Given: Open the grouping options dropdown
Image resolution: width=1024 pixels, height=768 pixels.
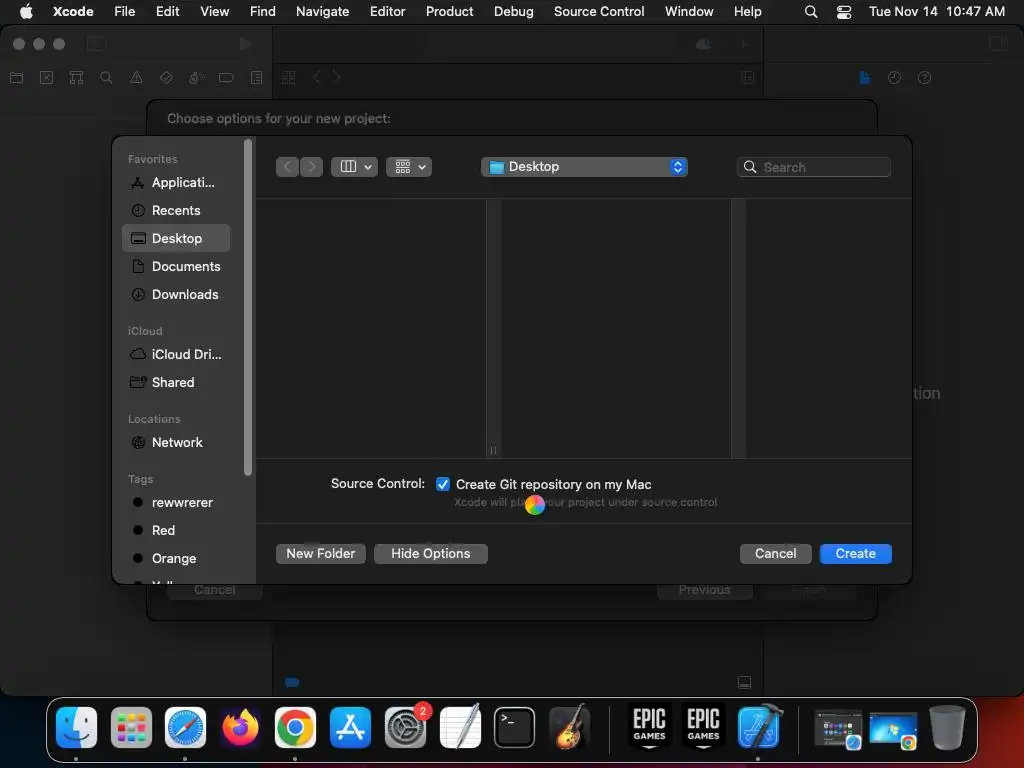Looking at the screenshot, I should (x=409, y=167).
